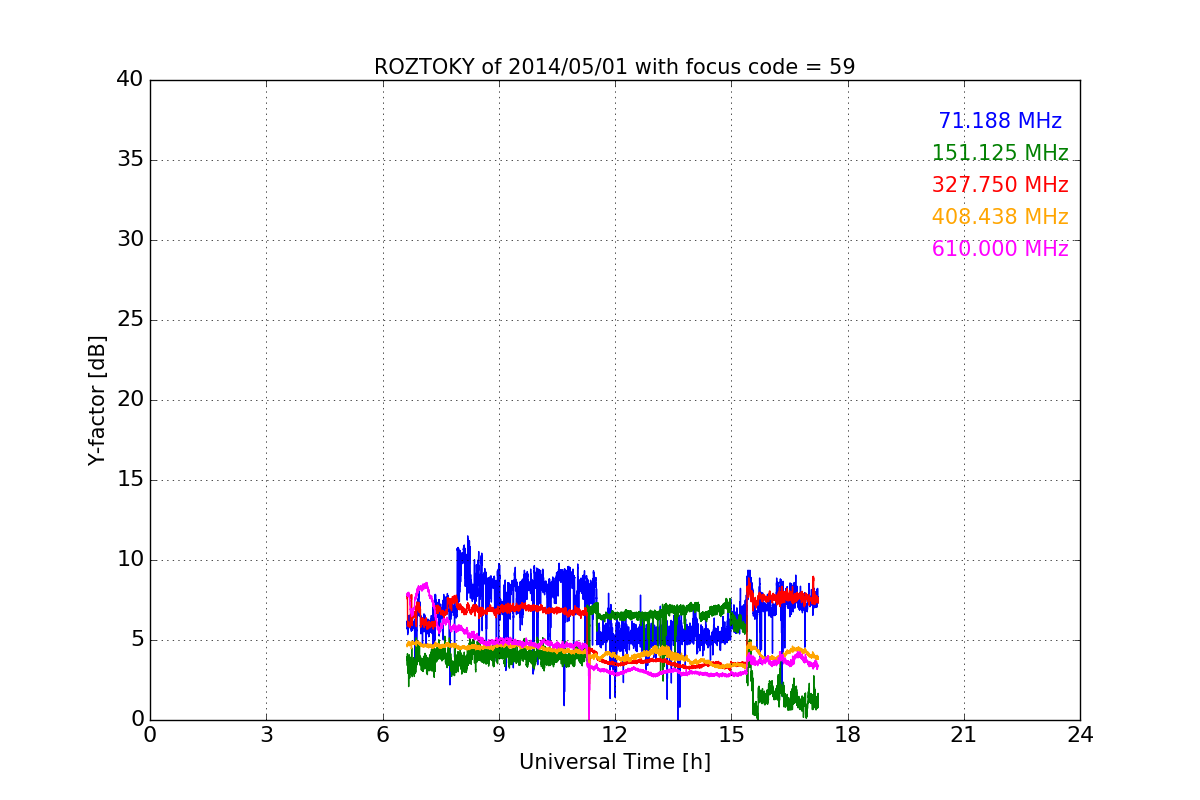
Task: Click the plot title 'ROZTOKY of 2014/05/01 with focus code = 59'
Action: point(614,67)
